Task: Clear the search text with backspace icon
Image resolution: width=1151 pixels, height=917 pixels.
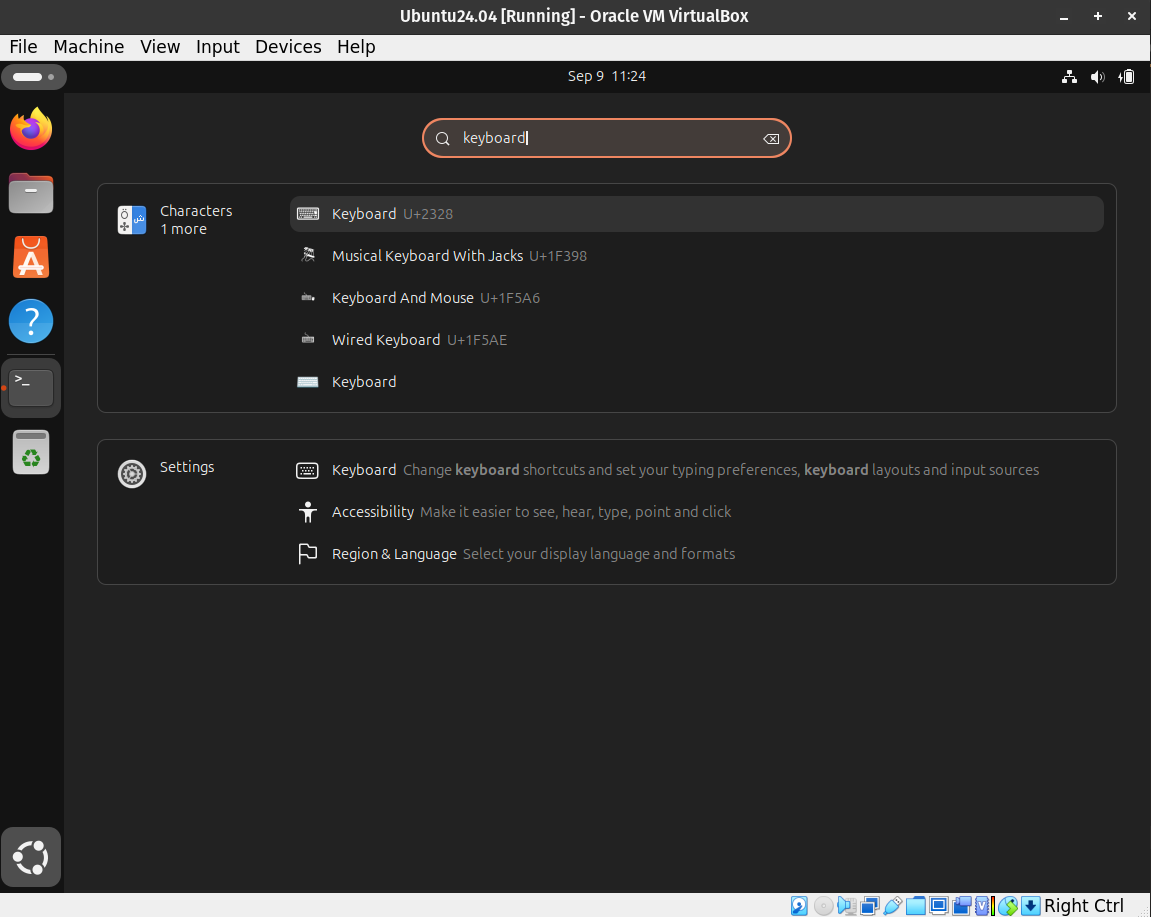Action: tap(770, 139)
